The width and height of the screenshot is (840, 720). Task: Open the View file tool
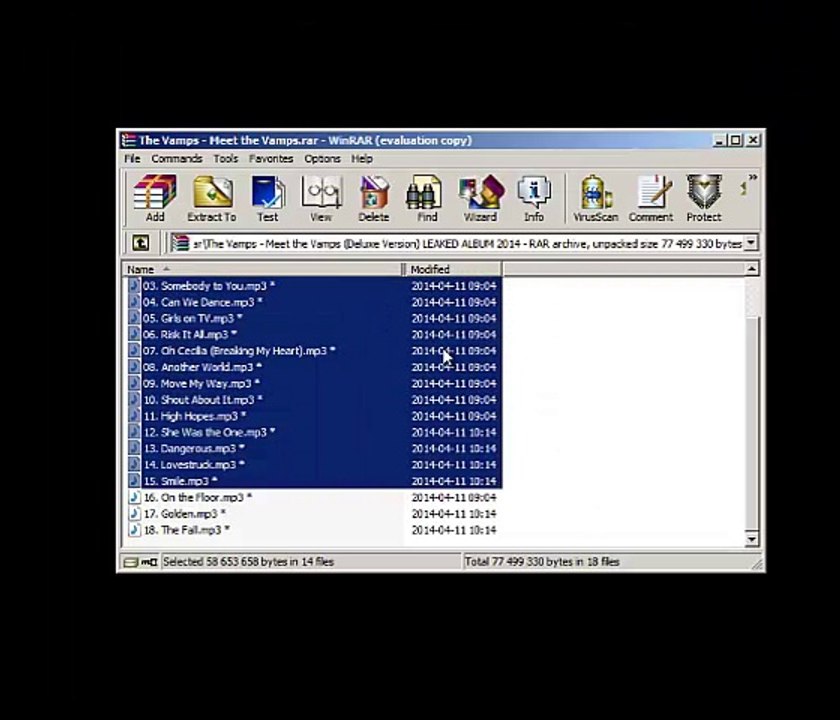click(x=321, y=198)
